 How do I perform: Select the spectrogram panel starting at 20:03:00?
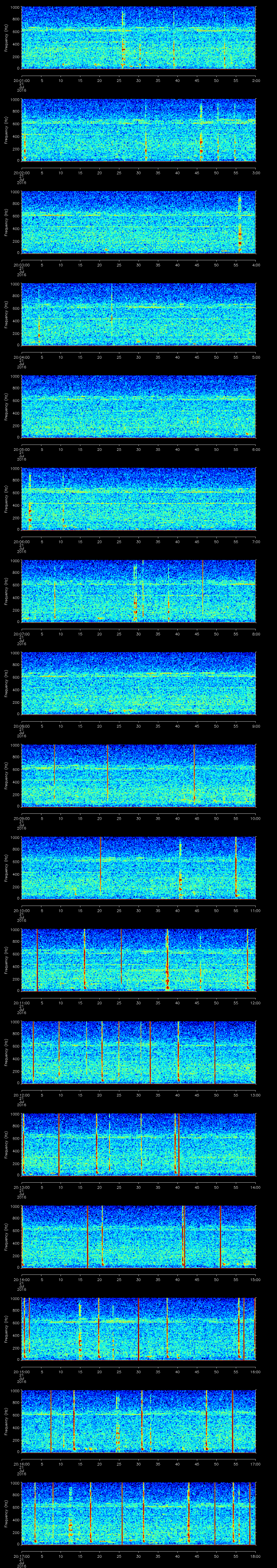pyautogui.click(x=139, y=222)
